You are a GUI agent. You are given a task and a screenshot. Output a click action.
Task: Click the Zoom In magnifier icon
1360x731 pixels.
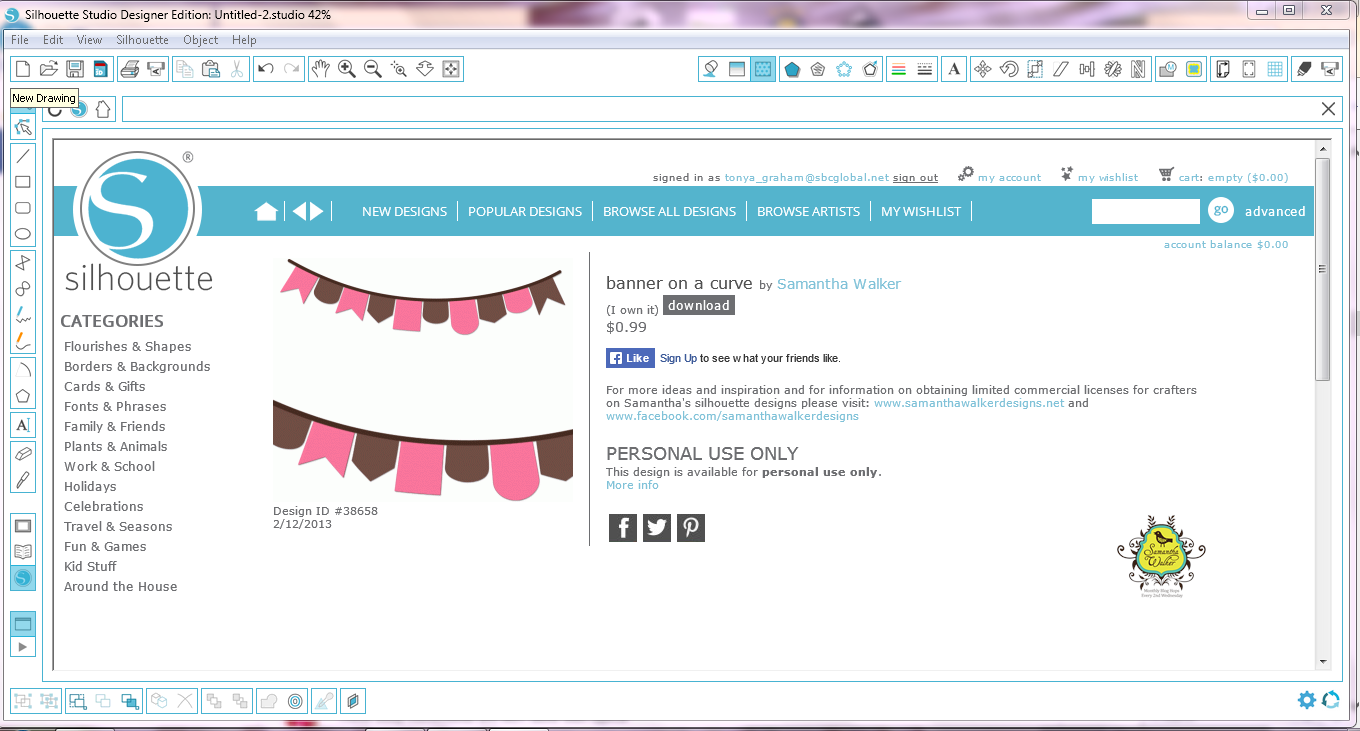tap(346, 69)
